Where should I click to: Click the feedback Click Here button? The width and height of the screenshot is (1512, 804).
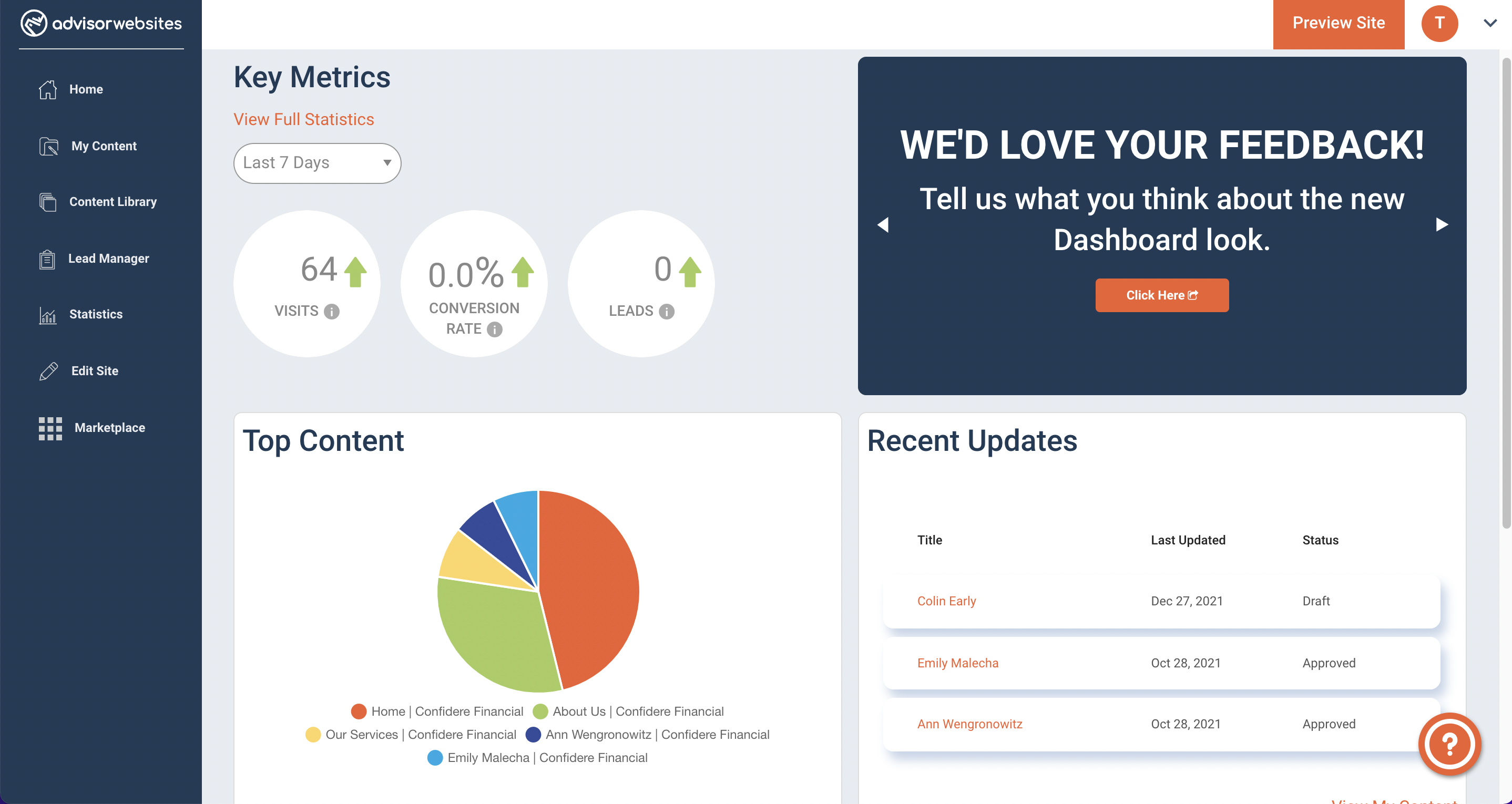[x=1162, y=295]
